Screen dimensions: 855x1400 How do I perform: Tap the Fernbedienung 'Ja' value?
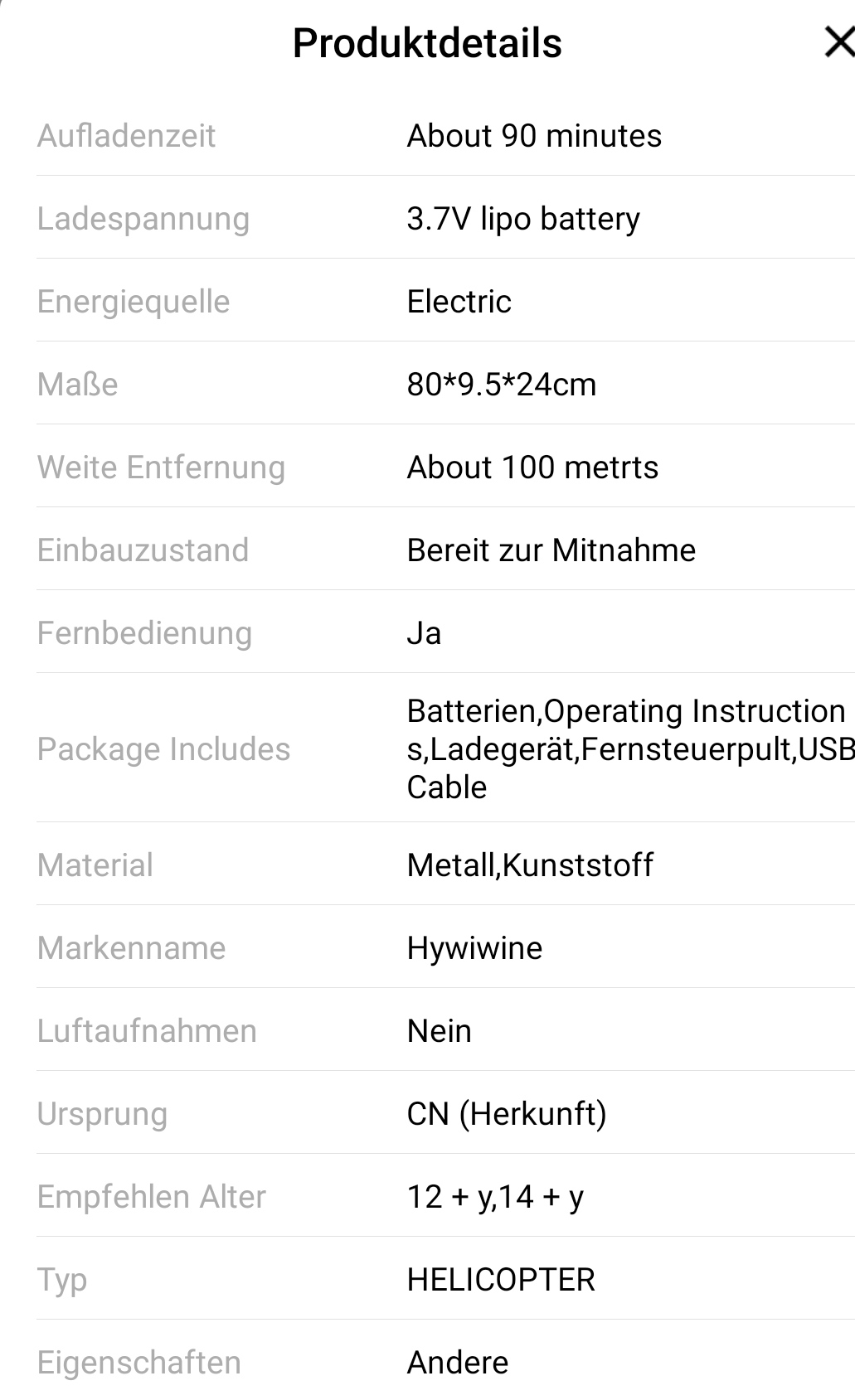[x=424, y=633]
